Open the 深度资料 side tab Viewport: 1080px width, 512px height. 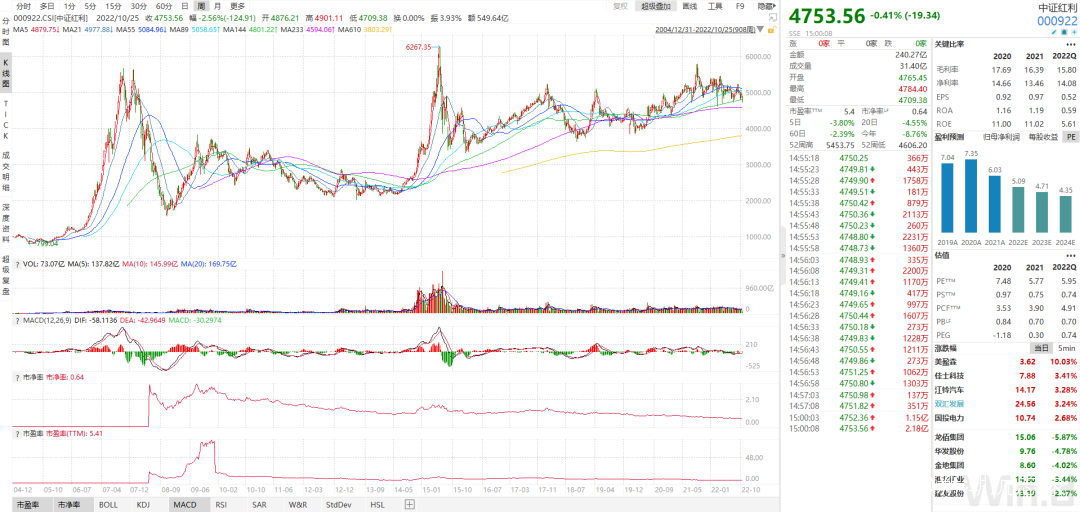pyautogui.click(x=6, y=223)
